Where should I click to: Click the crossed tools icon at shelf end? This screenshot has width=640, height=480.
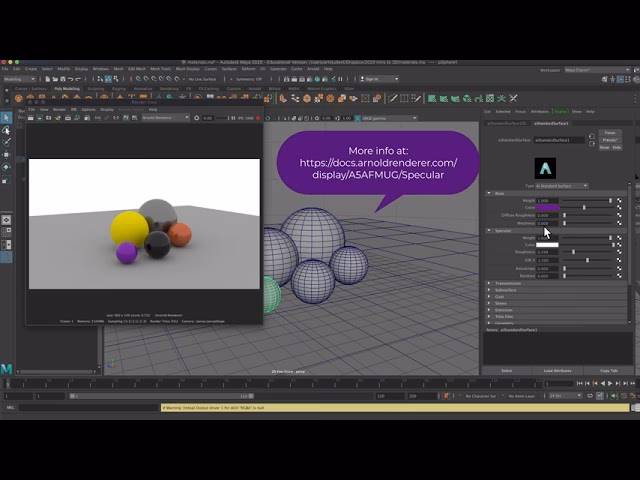513,98
